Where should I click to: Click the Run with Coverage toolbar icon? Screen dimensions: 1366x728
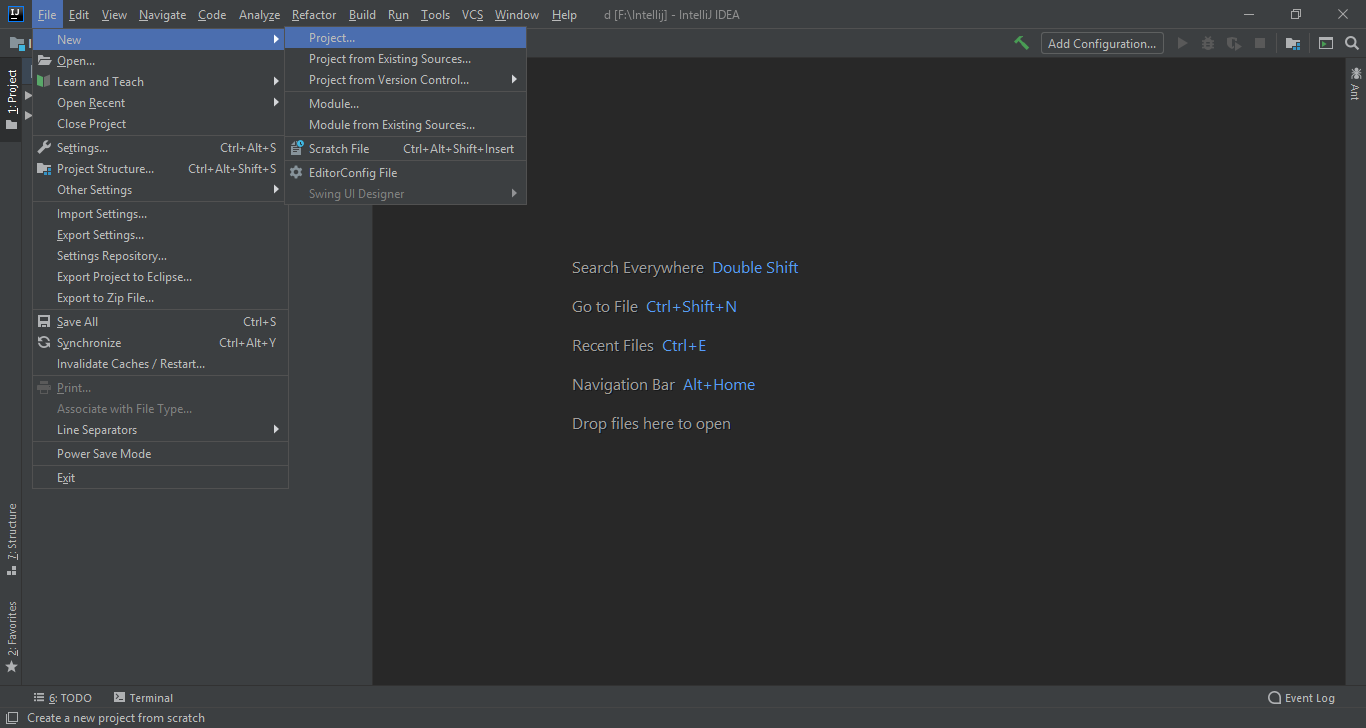1234,43
